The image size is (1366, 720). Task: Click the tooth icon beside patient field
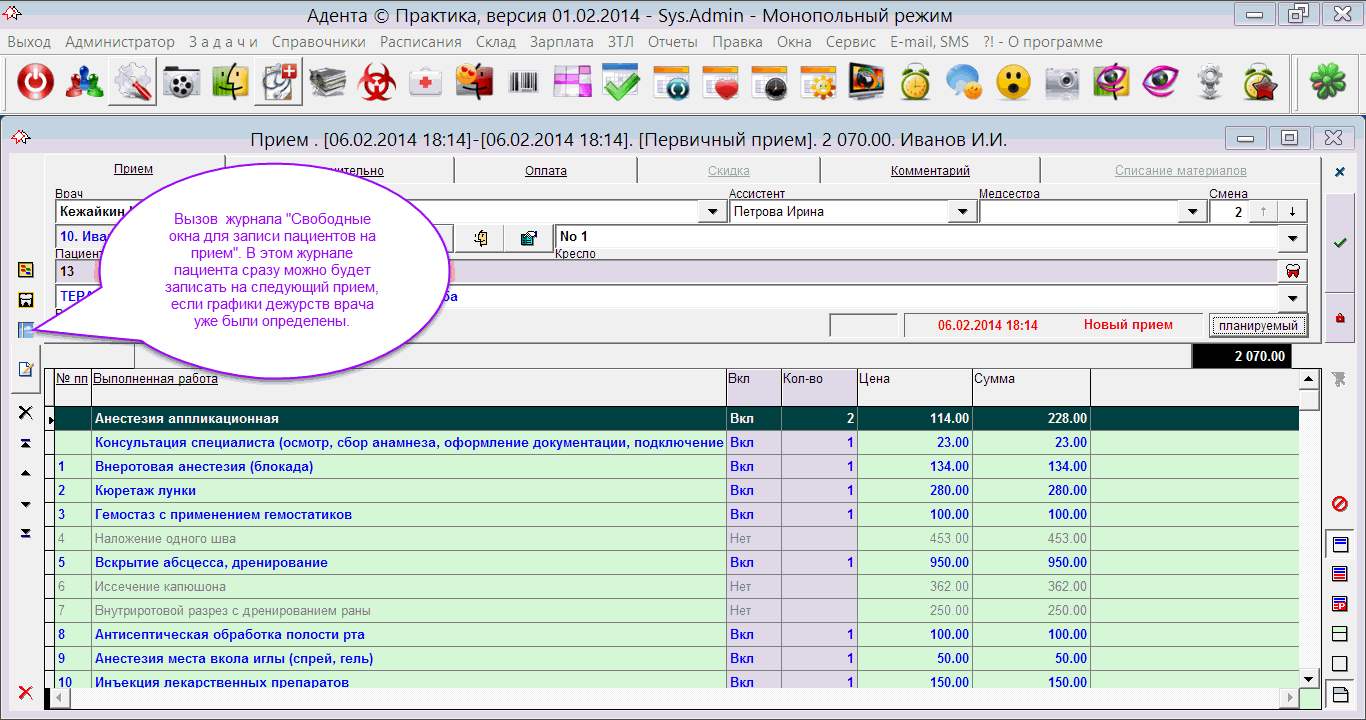click(1292, 271)
